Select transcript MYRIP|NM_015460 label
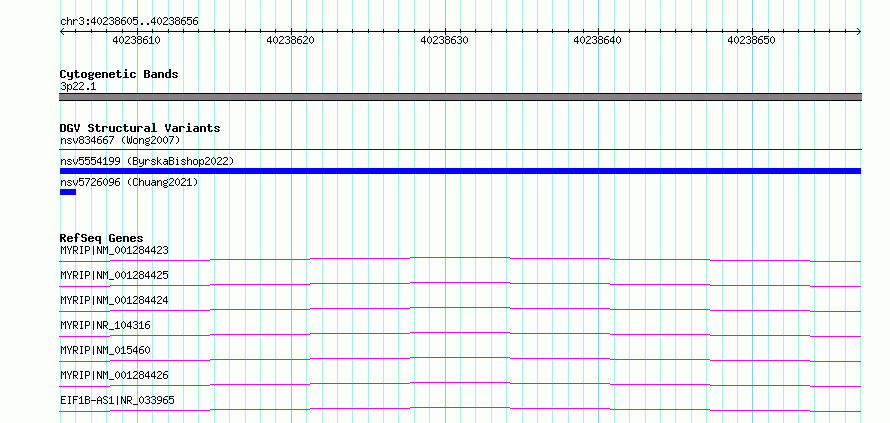 tap(105, 350)
